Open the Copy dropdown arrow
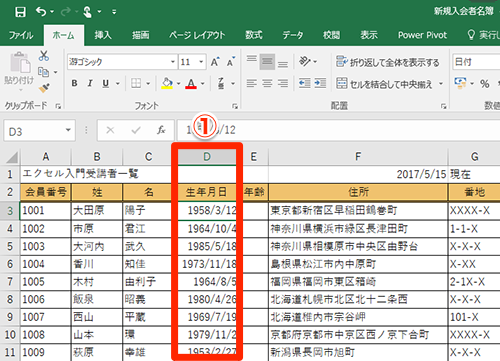 pyautogui.click(x=55, y=72)
